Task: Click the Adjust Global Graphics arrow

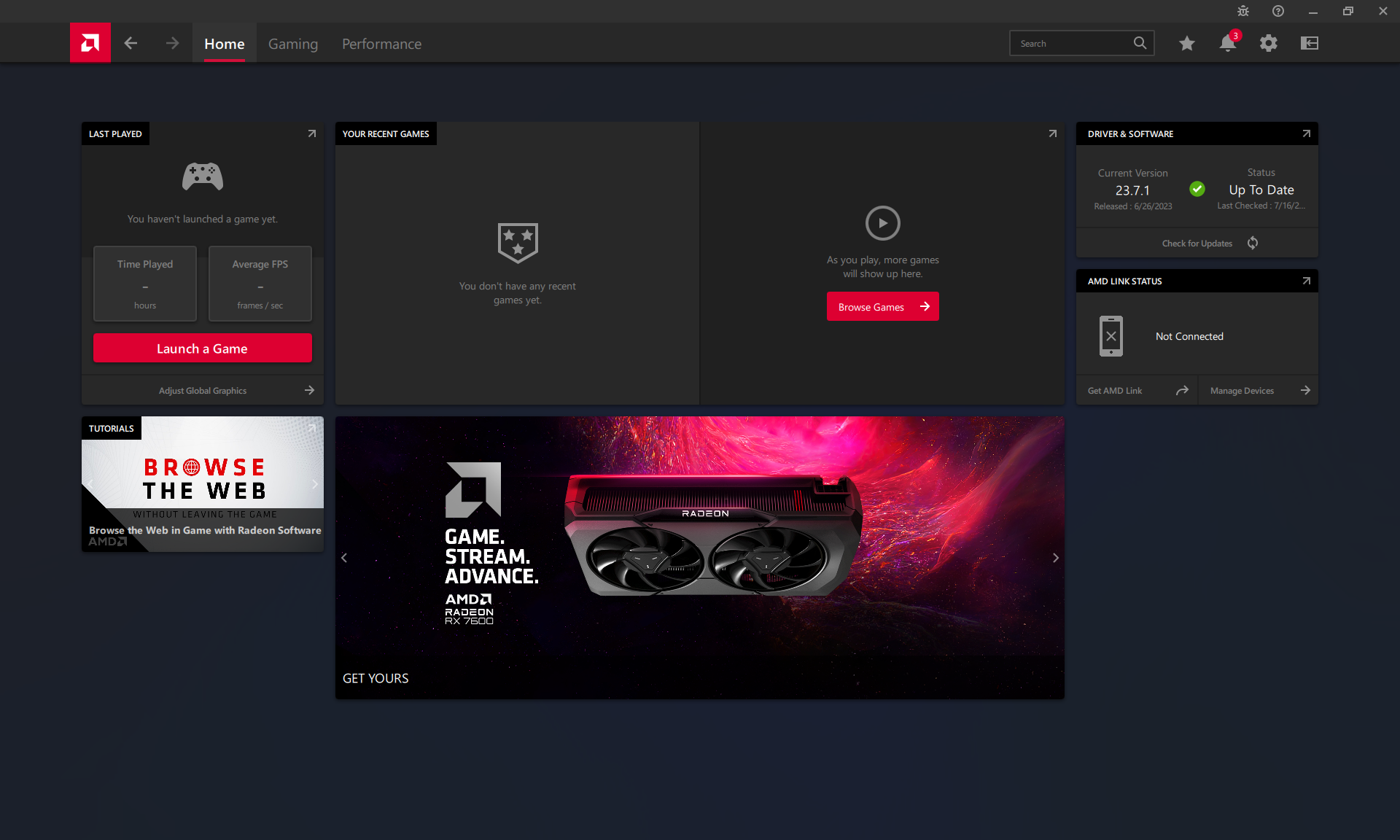Action: coord(309,390)
